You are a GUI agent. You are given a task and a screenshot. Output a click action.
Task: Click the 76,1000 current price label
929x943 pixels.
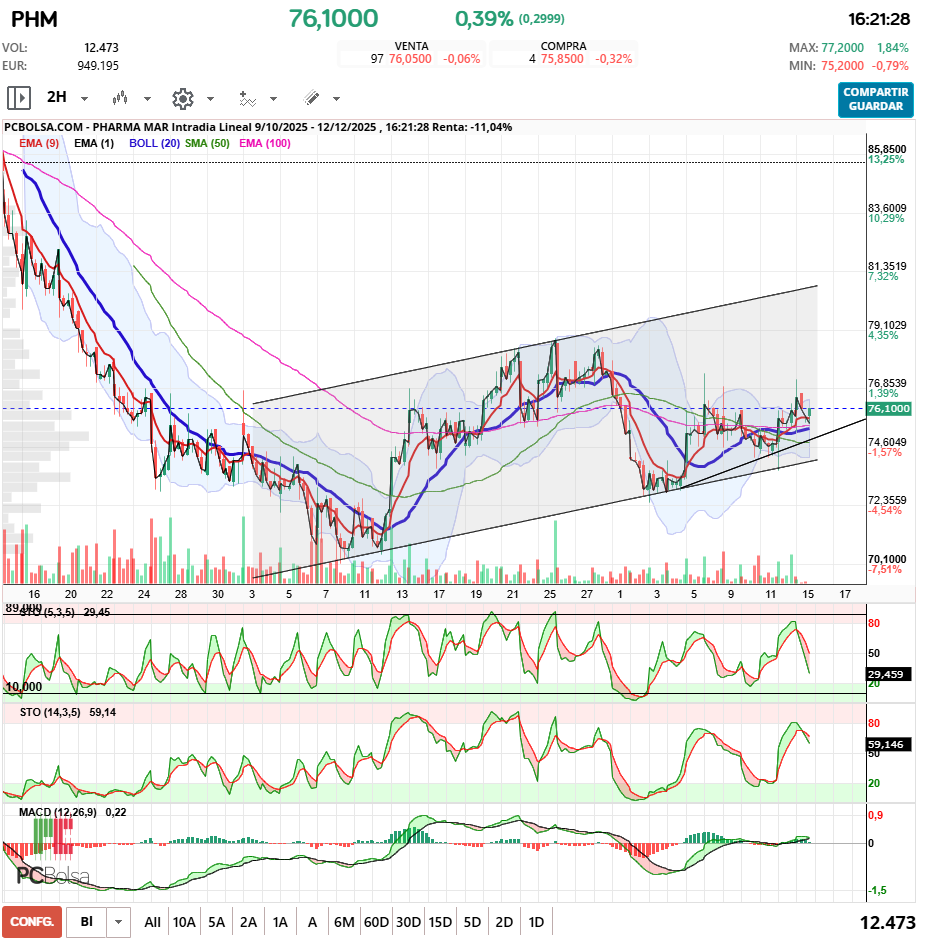(887, 409)
